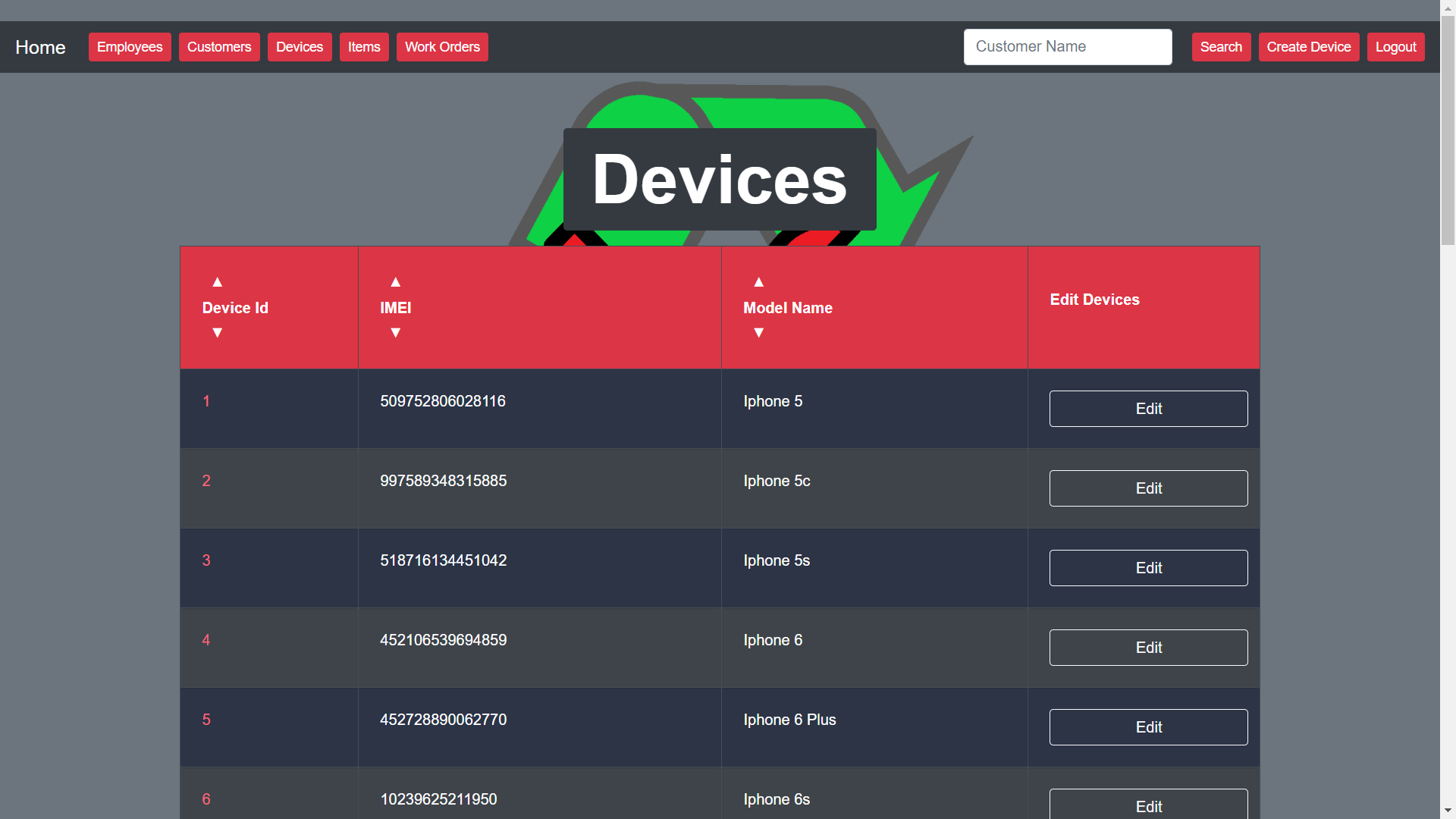
Task: Click Create Device button
Action: click(1308, 47)
